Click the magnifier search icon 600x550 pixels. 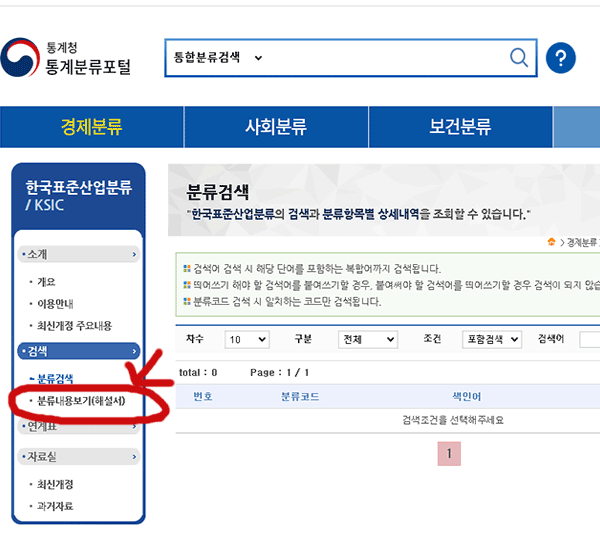tap(519, 58)
